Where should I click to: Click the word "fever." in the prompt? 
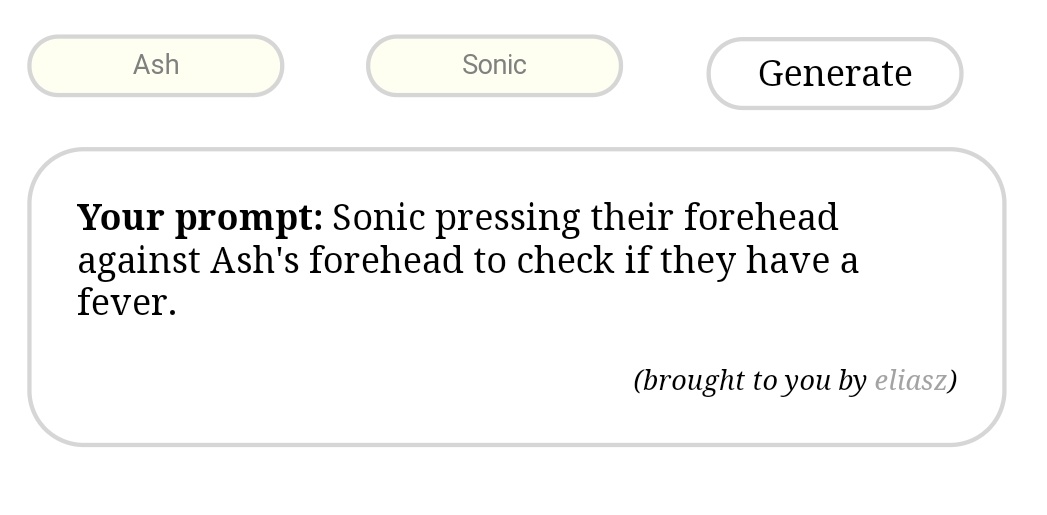127,303
